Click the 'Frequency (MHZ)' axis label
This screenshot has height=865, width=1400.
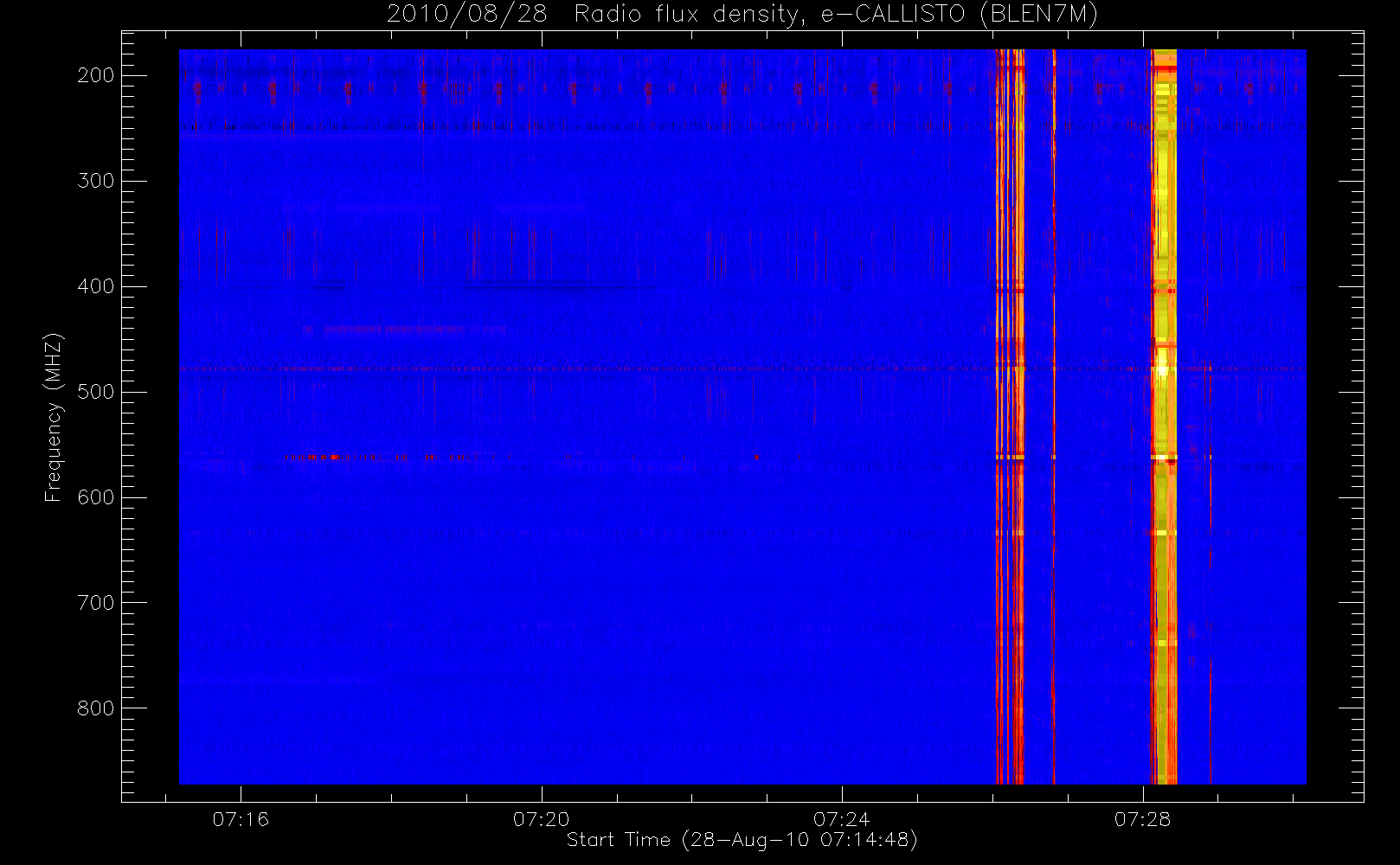(54, 418)
